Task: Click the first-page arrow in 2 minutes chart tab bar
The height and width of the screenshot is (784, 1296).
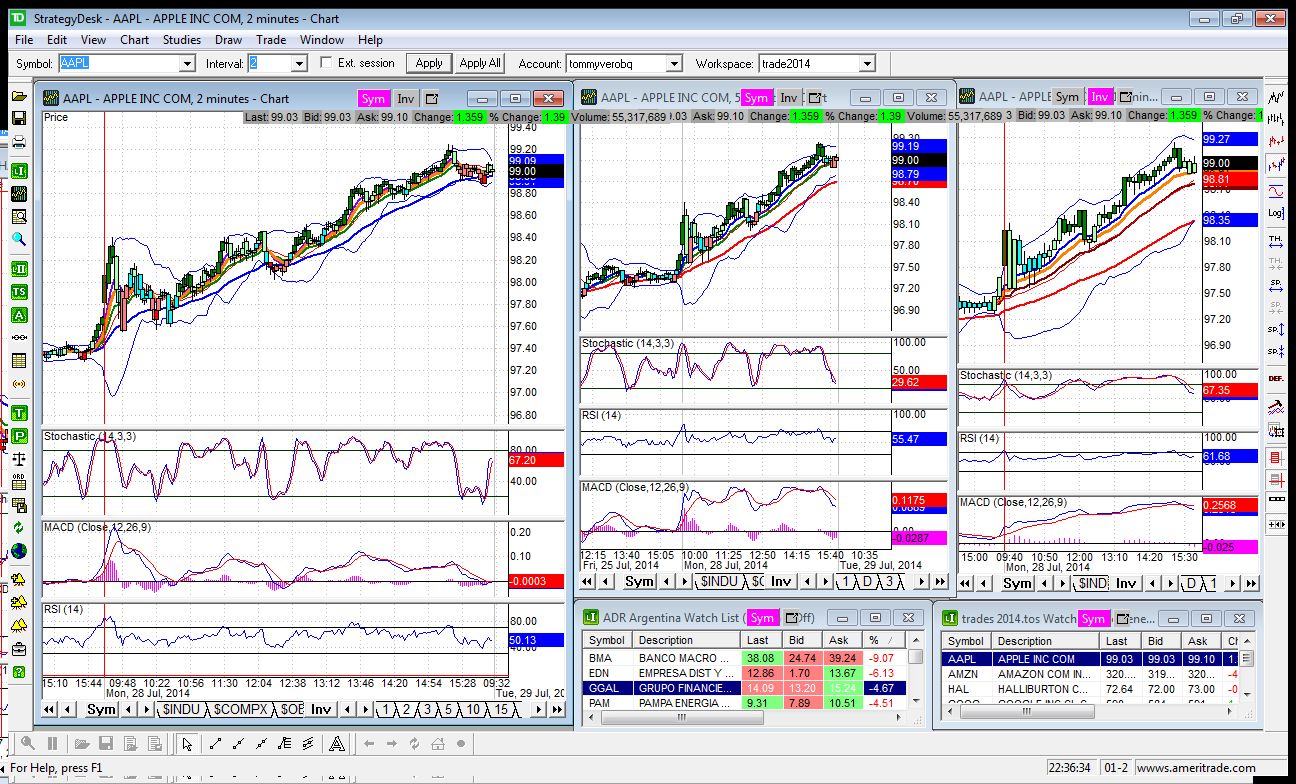Action: (x=48, y=709)
